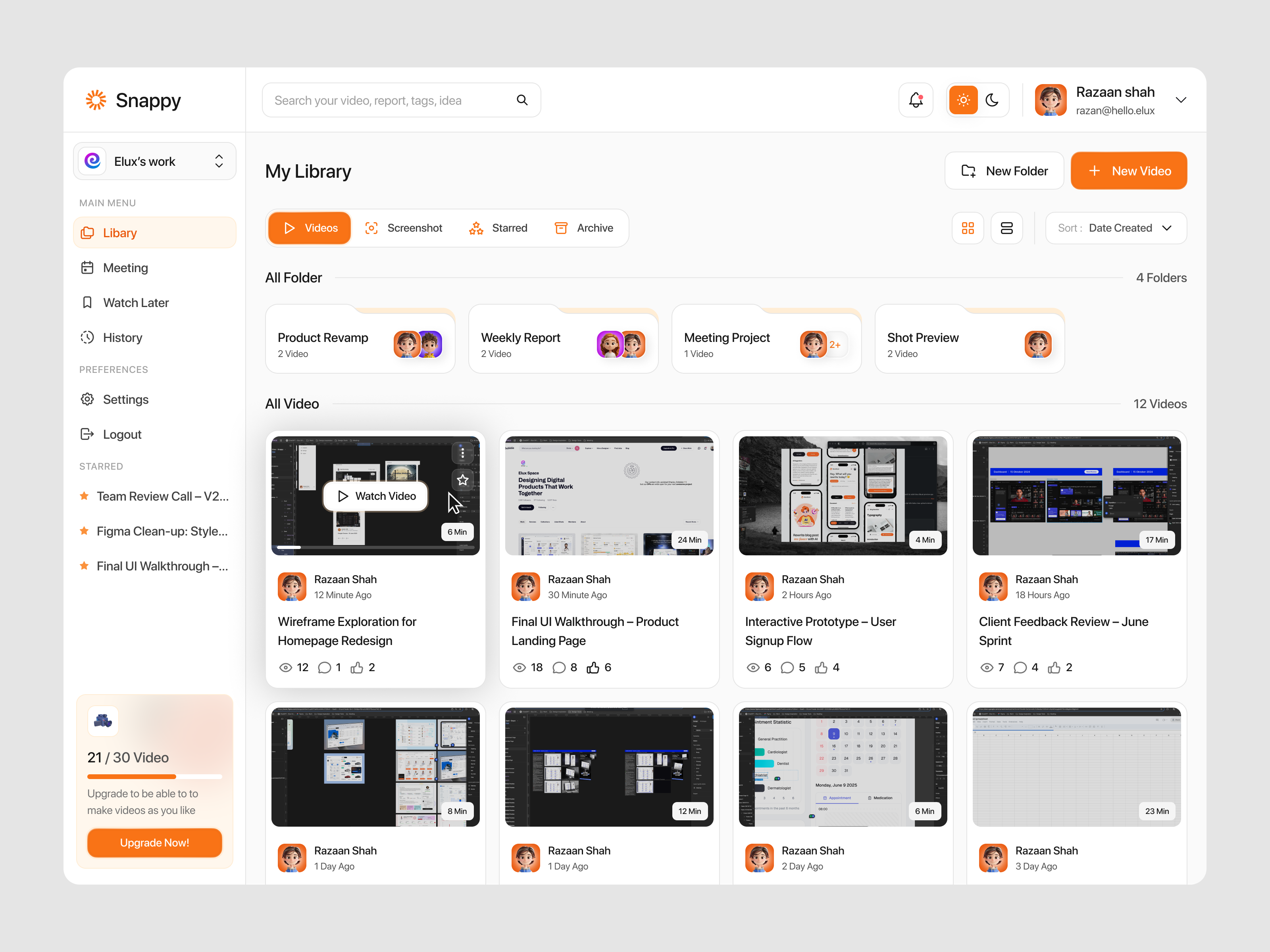This screenshot has width=1270, height=952.
Task: Star the Wireframe Exploration video
Action: (462, 480)
